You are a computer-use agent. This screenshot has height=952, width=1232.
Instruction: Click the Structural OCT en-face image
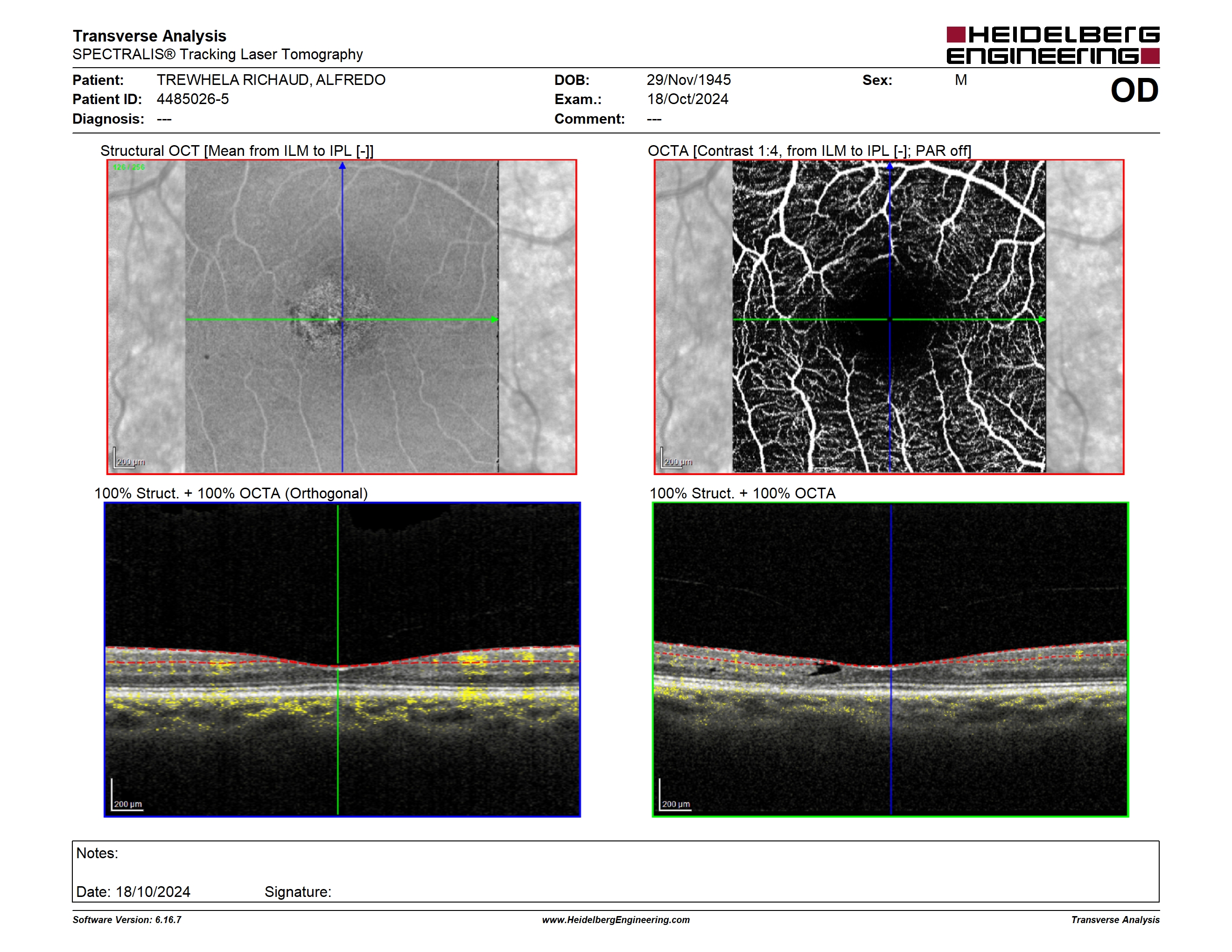point(342,317)
